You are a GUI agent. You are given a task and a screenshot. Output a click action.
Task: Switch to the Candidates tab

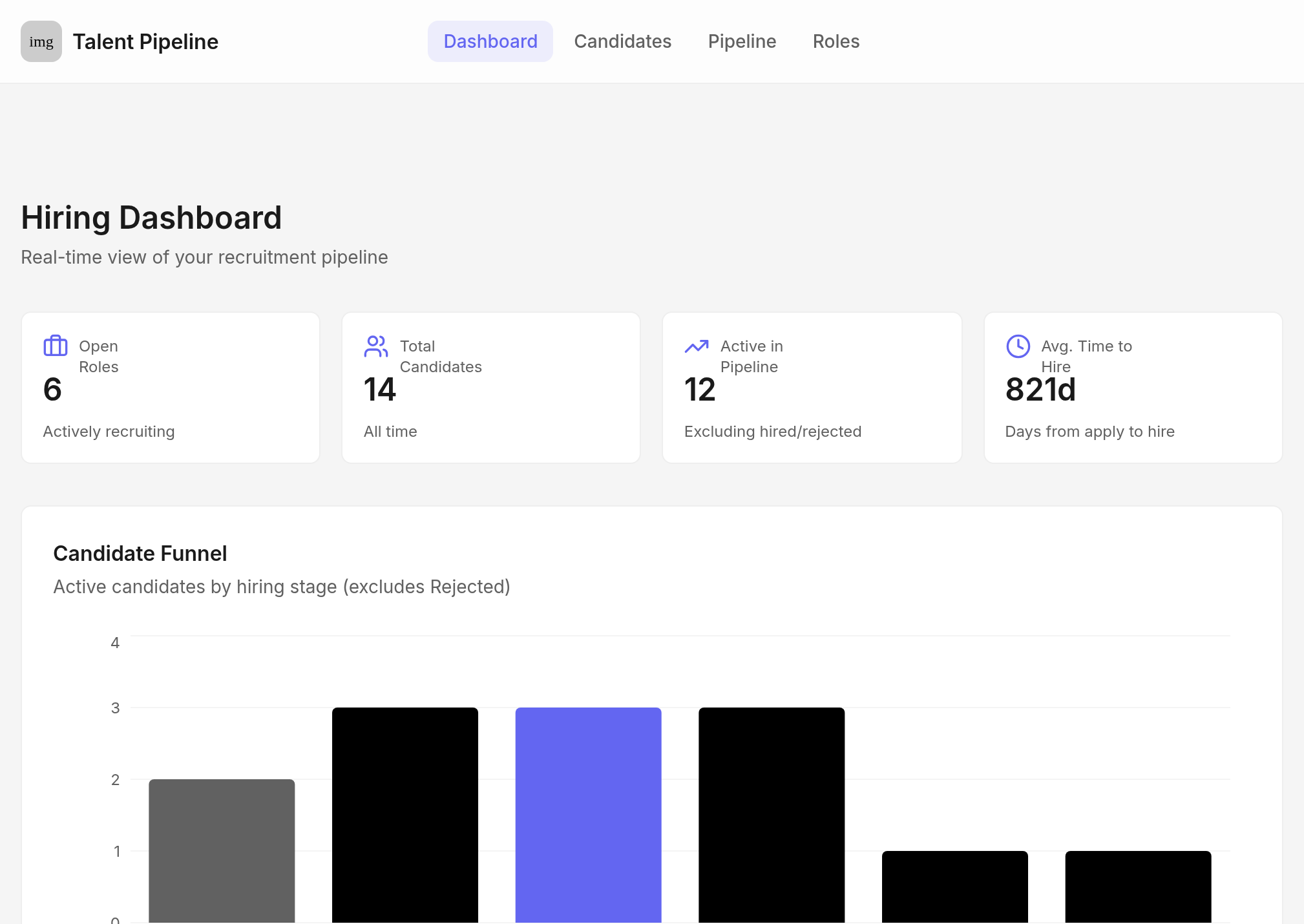623,41
